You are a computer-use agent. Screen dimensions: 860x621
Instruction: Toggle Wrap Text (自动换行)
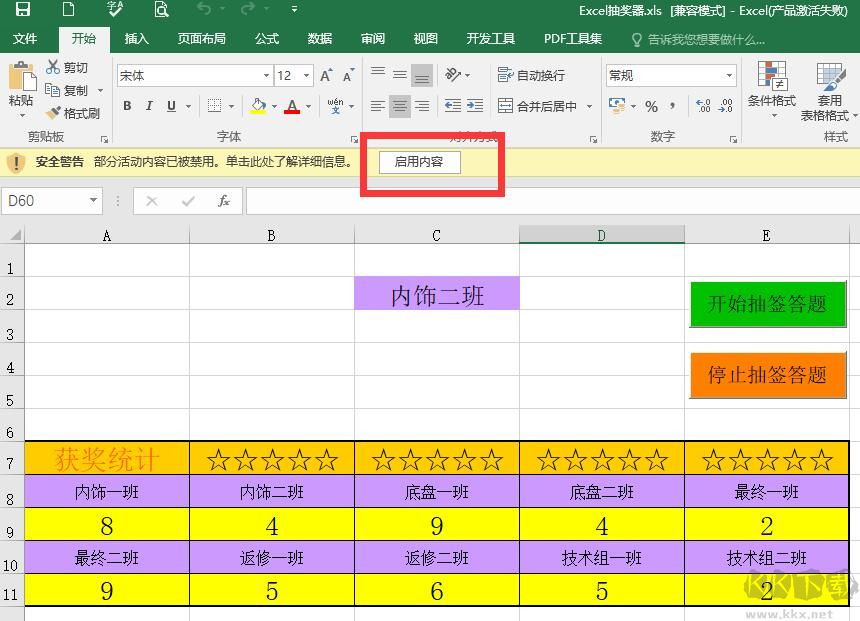(x=531, y=76)
